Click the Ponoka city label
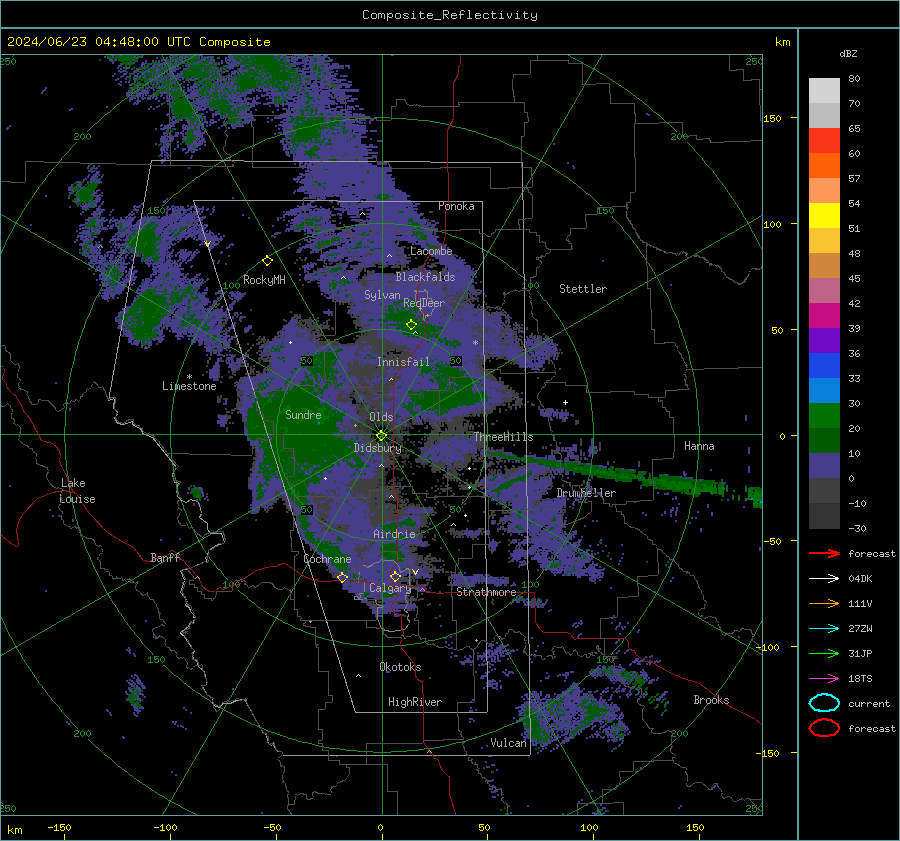Screen dimensions: 900x841 tap(456, 206)
